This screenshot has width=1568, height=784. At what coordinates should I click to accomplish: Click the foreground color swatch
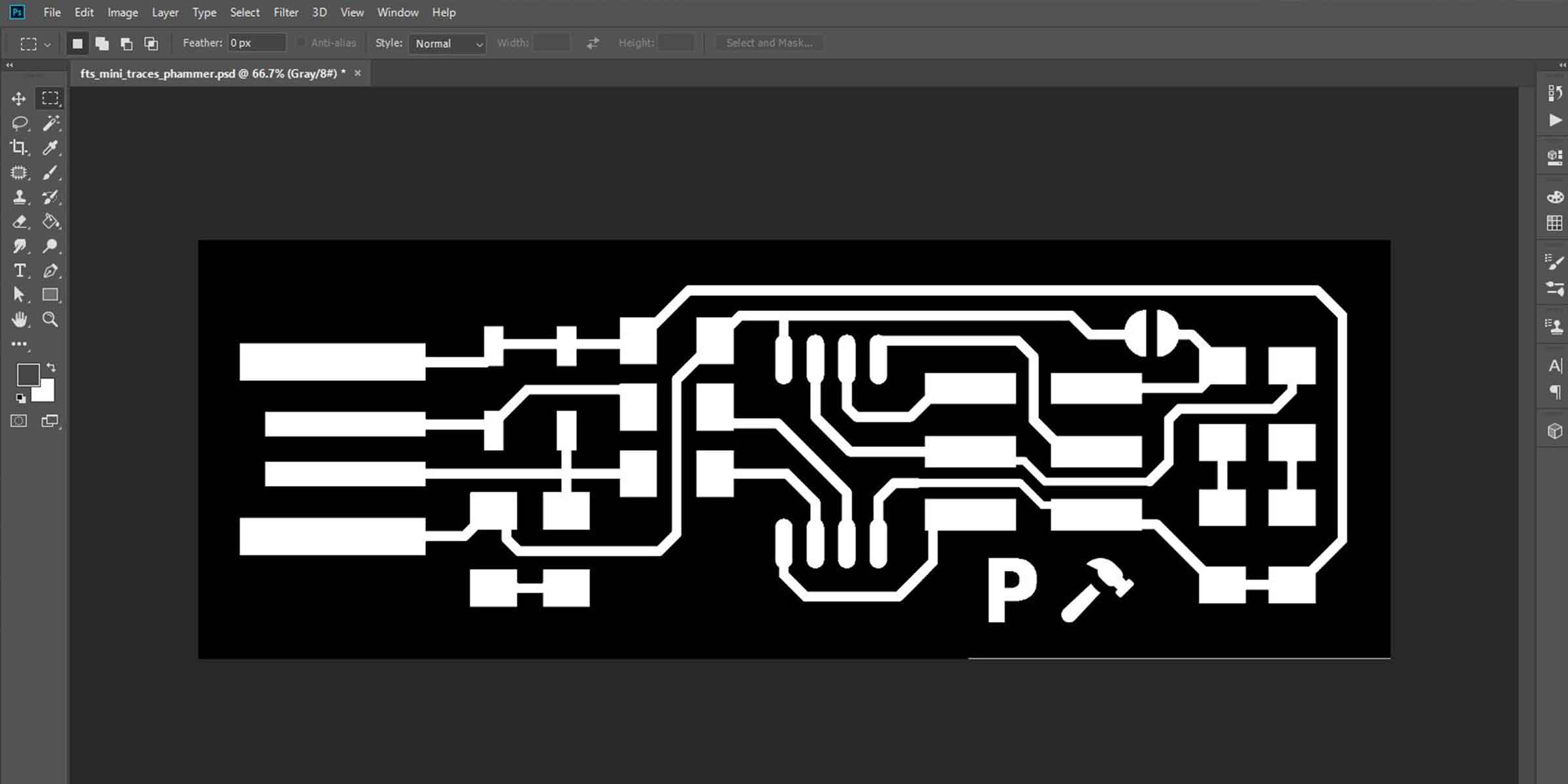click(x=27, y=375)
